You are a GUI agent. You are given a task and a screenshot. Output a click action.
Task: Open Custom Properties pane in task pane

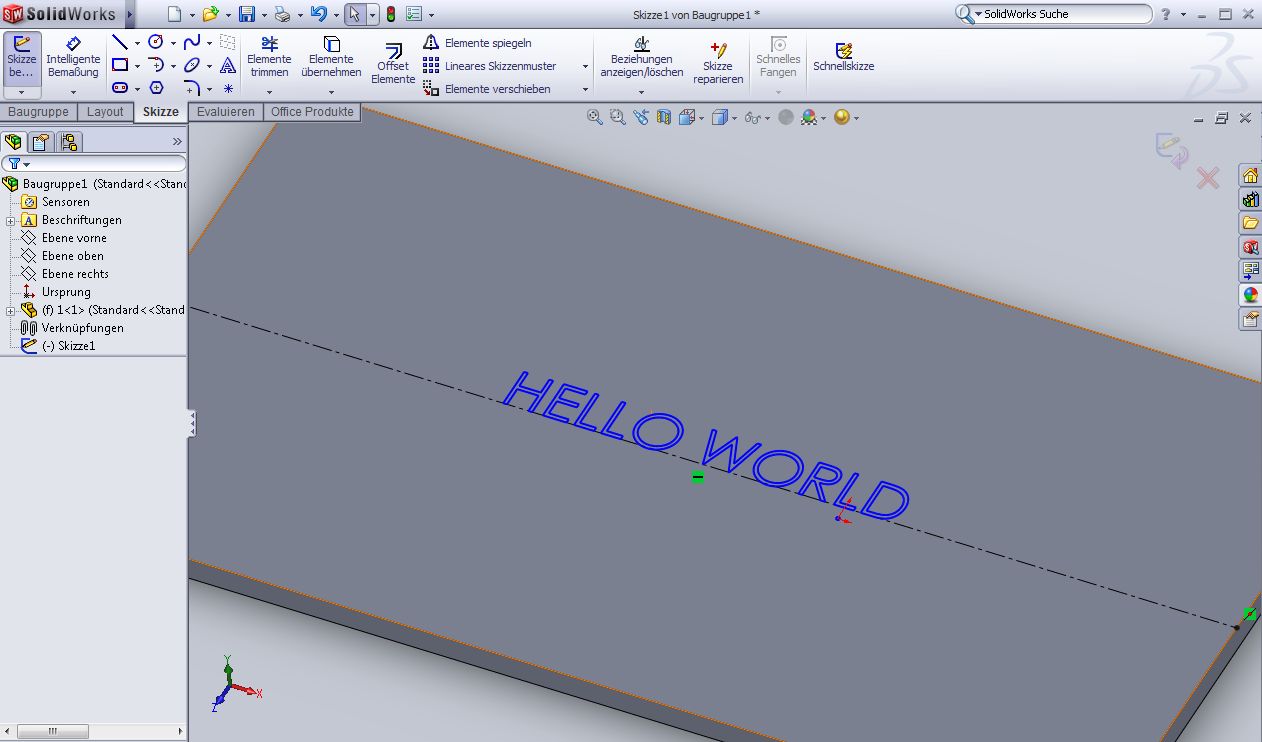coord(1250,319)
